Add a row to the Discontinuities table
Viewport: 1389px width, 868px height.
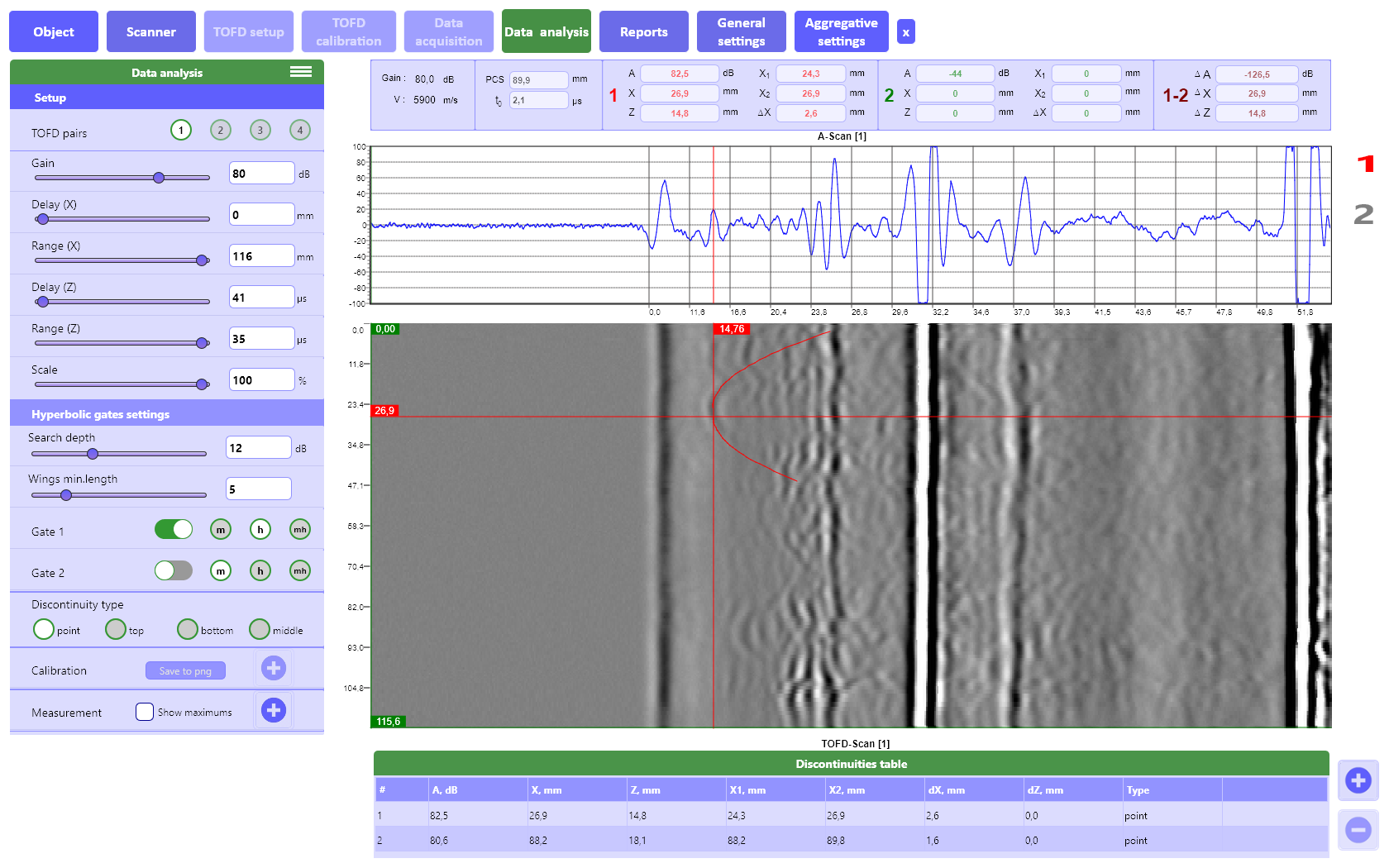click(1358, 780)
